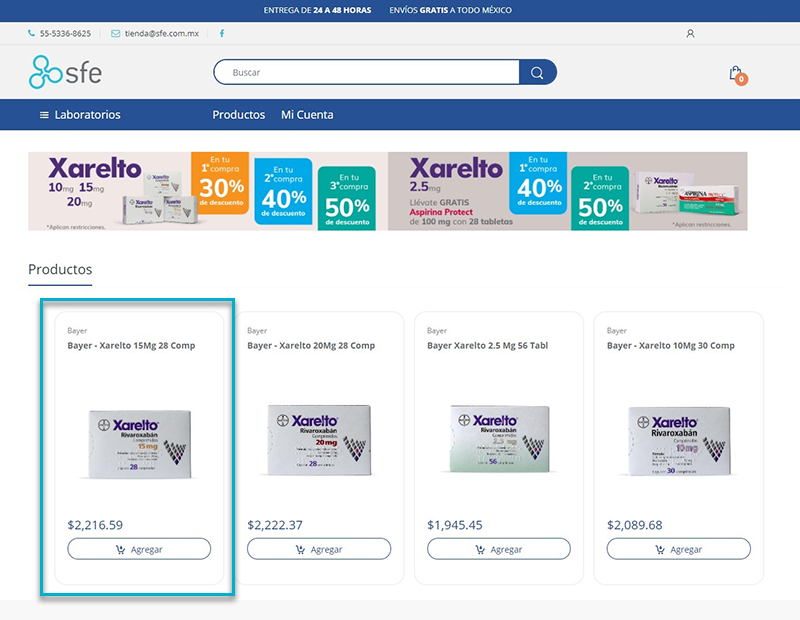
Task: Click the Envíos gratis a todo México text
Action: click(x=451, y=10)
